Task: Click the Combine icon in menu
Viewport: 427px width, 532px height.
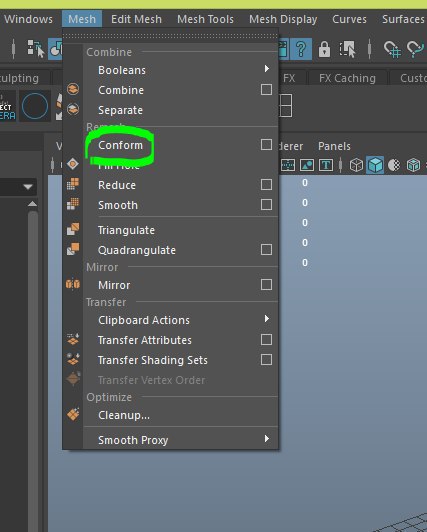Action: 73,89
